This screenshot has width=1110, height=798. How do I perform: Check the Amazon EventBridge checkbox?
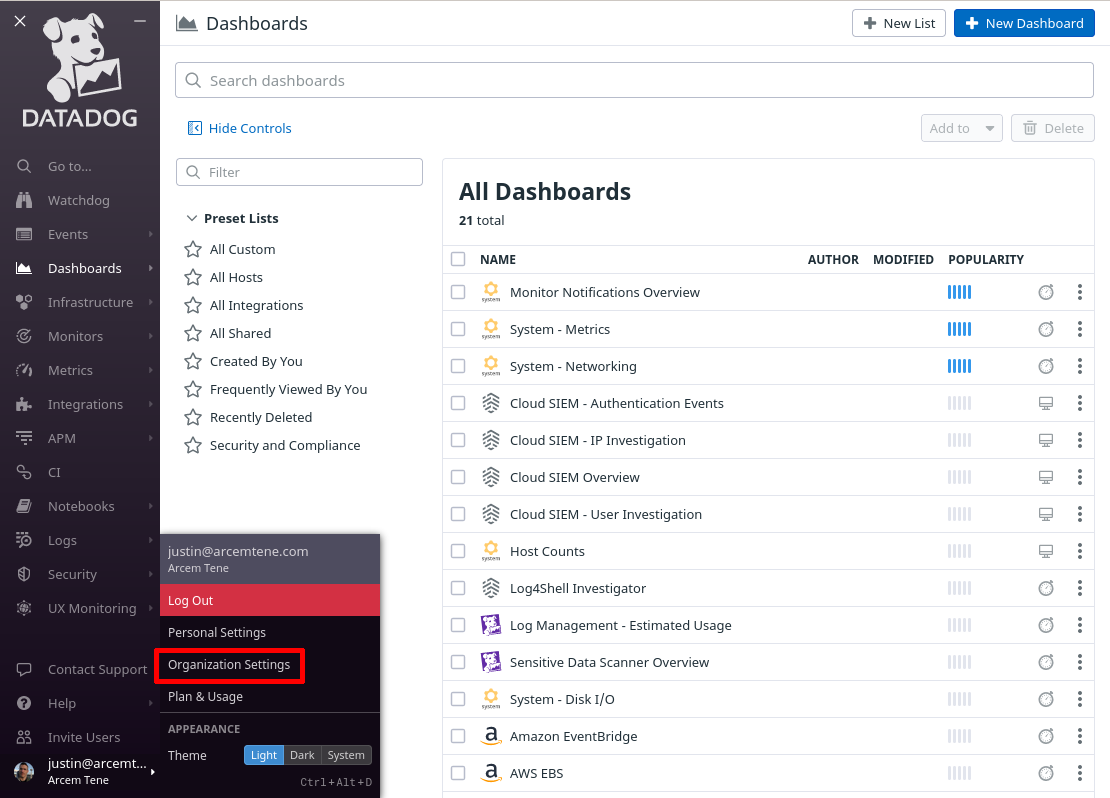point(458,736)
